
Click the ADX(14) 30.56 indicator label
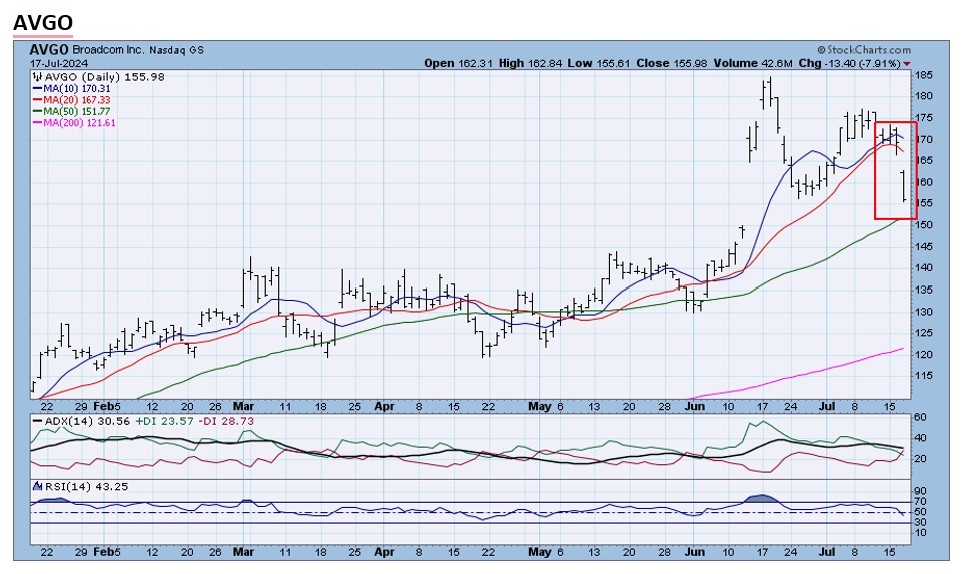(x=80, y=421)
